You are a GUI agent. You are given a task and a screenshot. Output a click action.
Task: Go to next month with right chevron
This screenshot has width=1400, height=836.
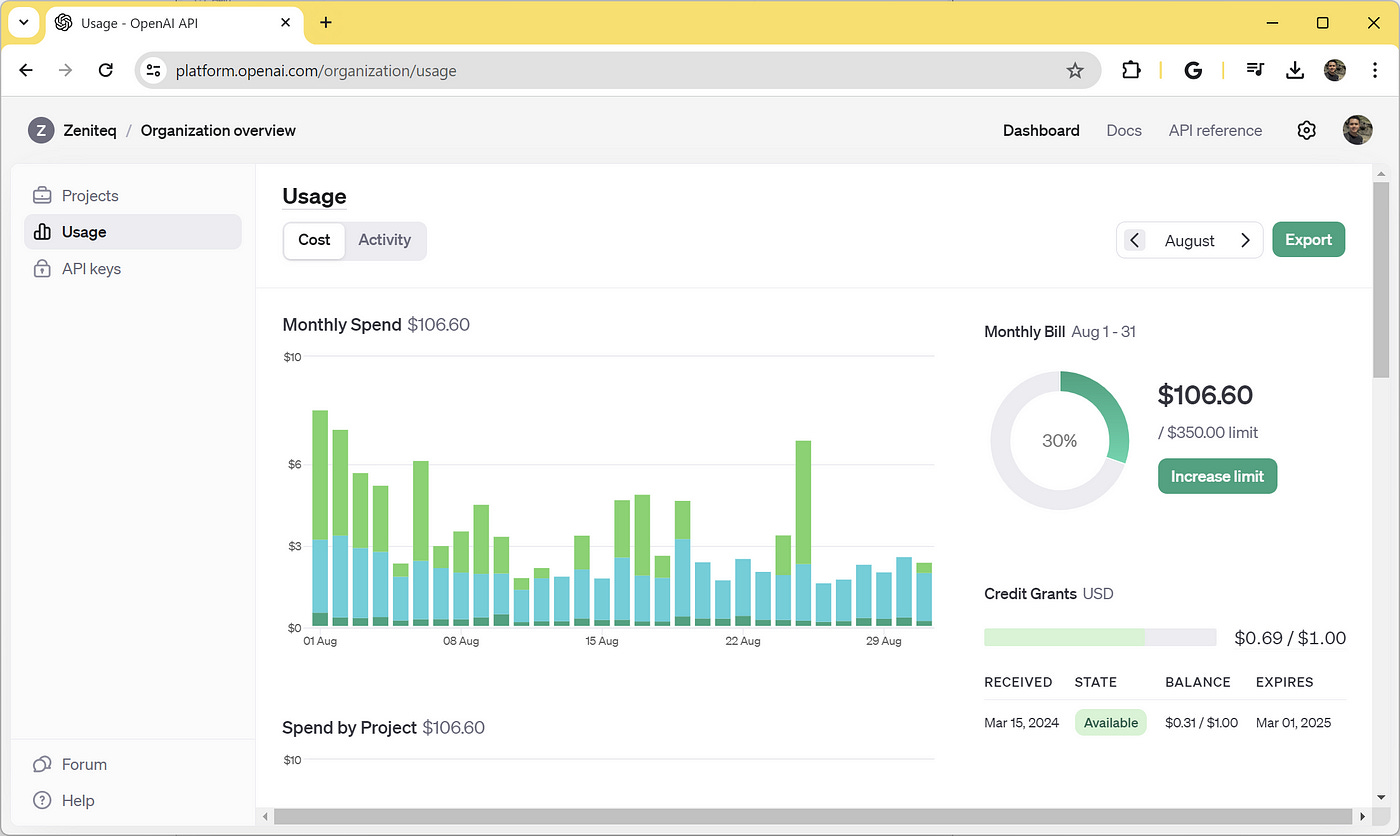[1245, 240]
